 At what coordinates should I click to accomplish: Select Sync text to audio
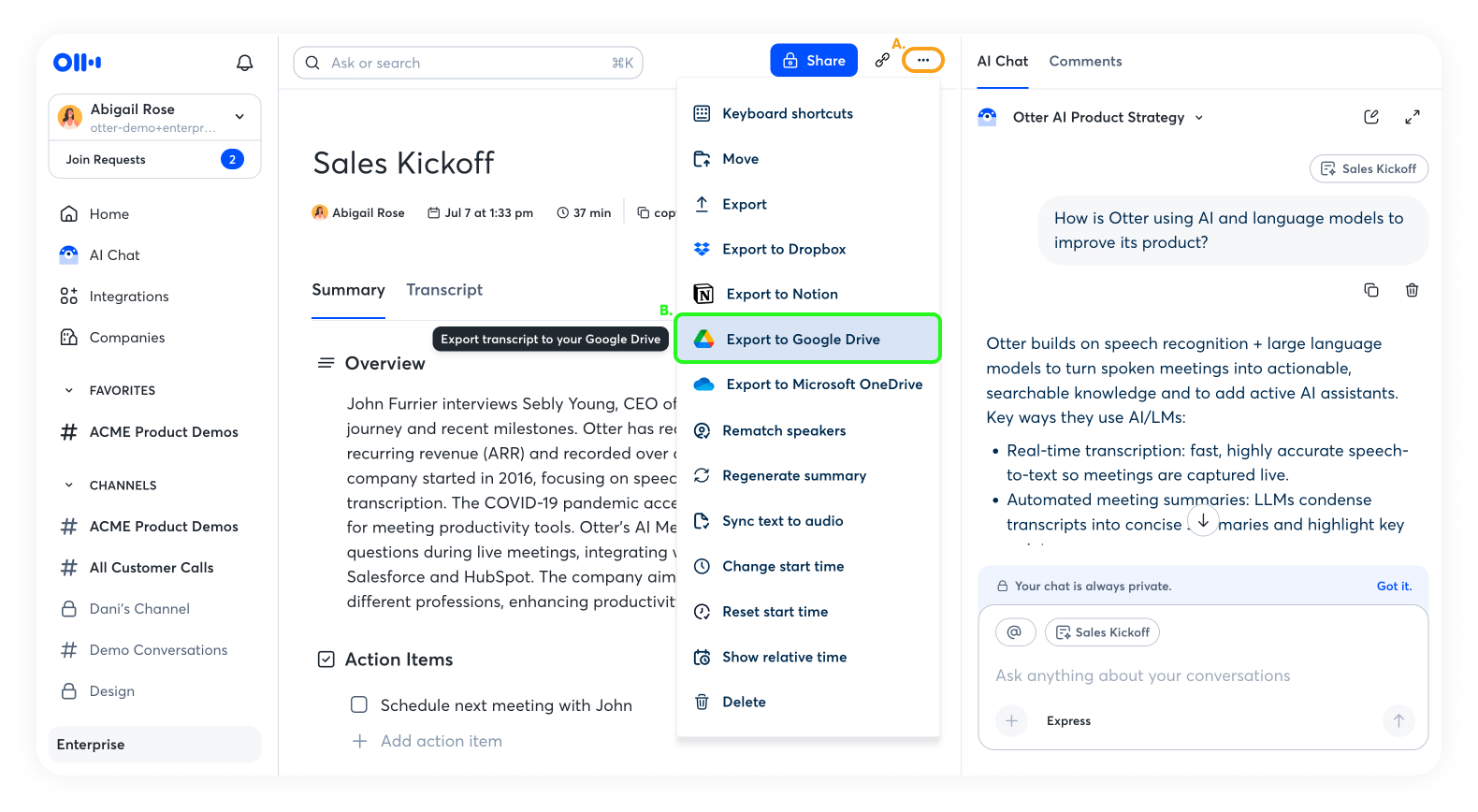click(x=808, y=521)
